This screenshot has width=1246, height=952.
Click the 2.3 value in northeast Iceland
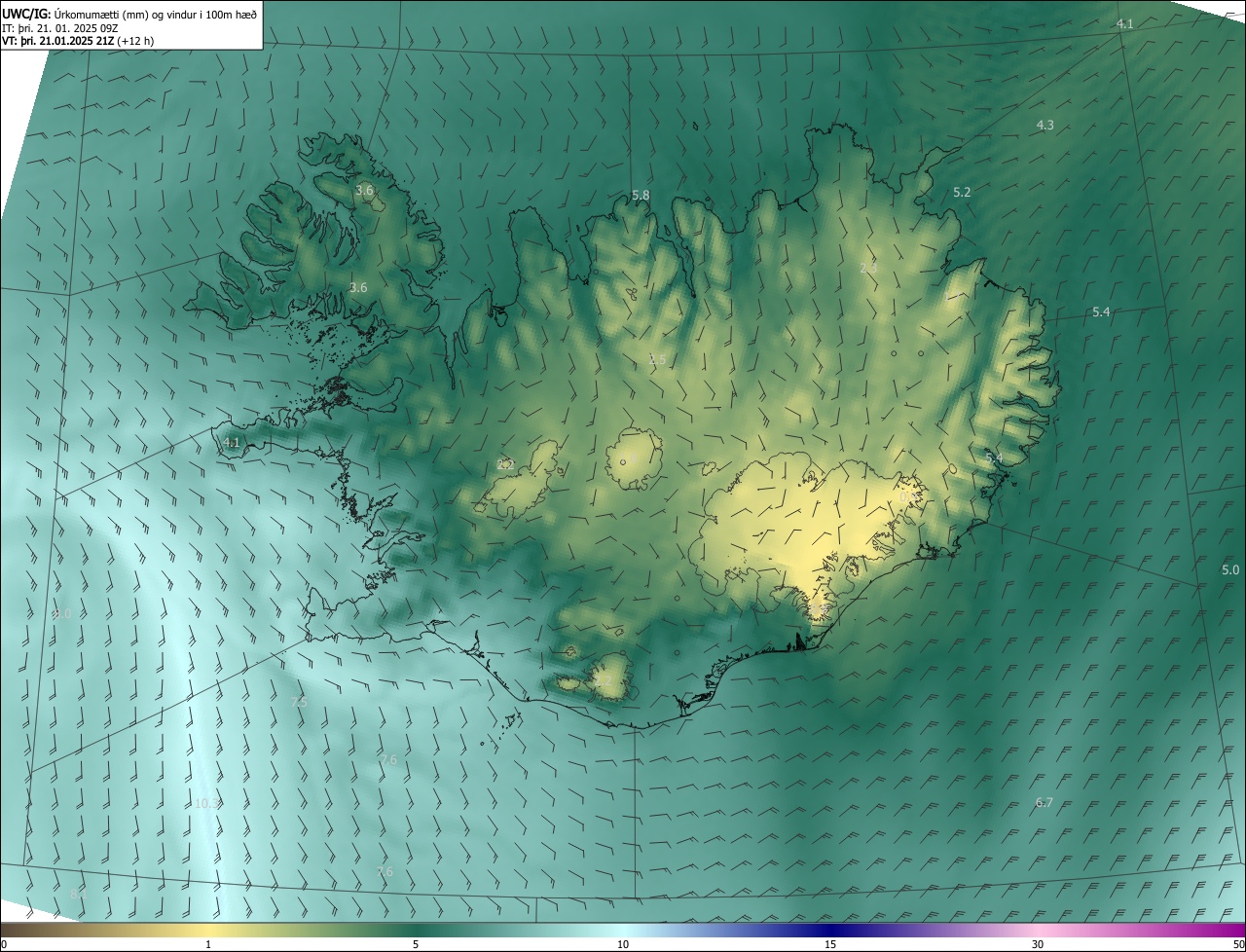(868, 268)
